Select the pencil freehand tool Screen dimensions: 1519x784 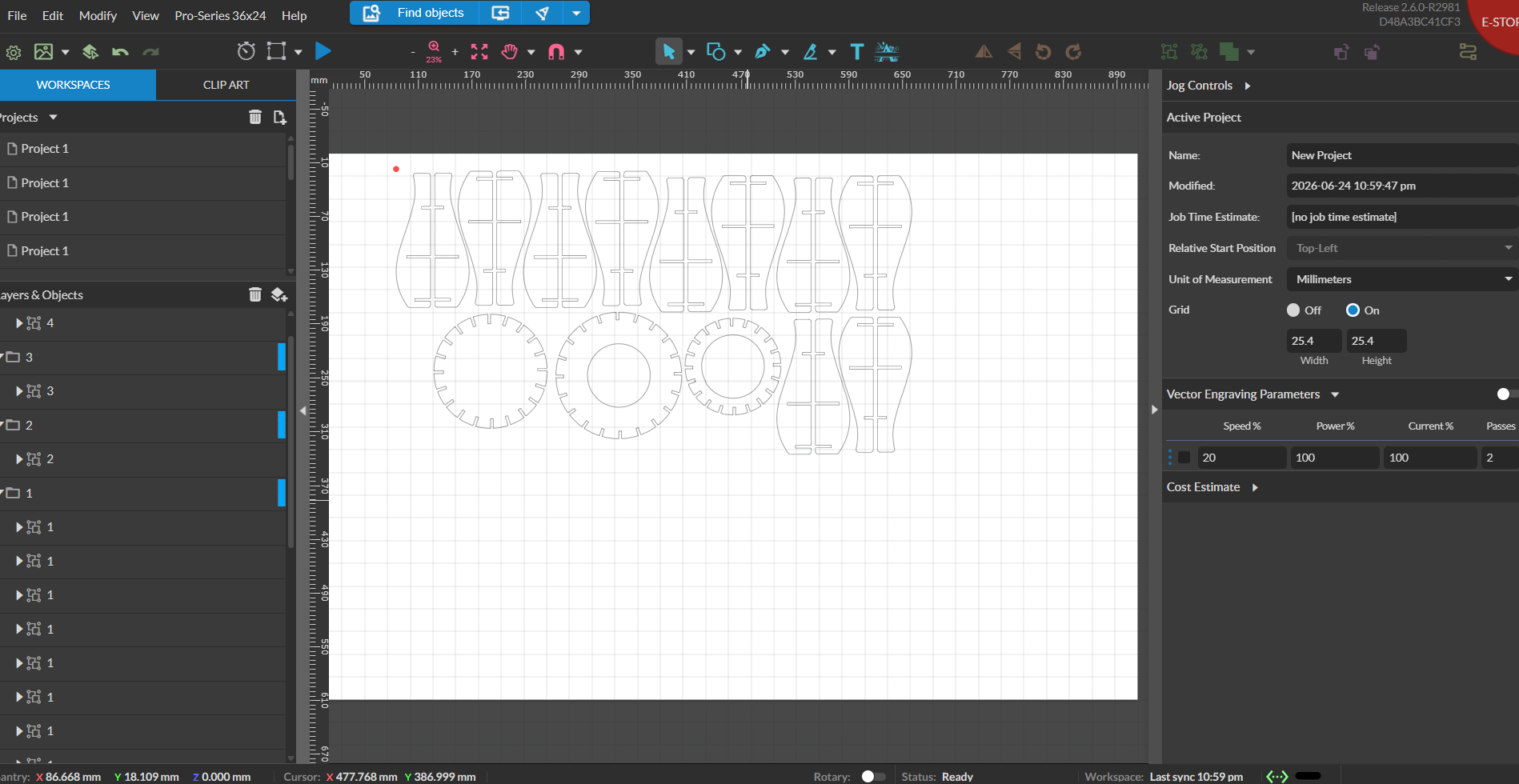(811, 52)
